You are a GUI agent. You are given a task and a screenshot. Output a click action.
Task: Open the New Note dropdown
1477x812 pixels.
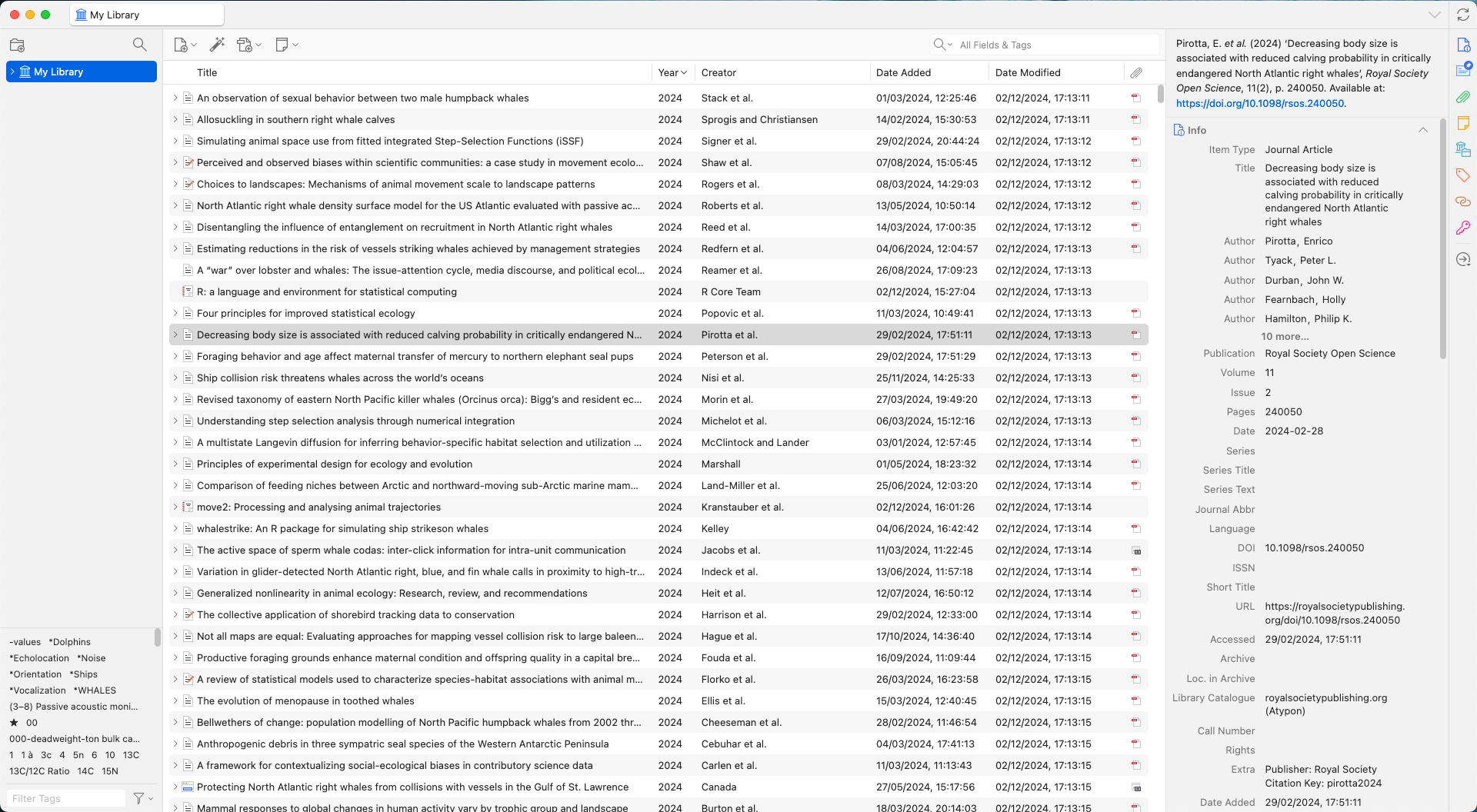[286, 45]
